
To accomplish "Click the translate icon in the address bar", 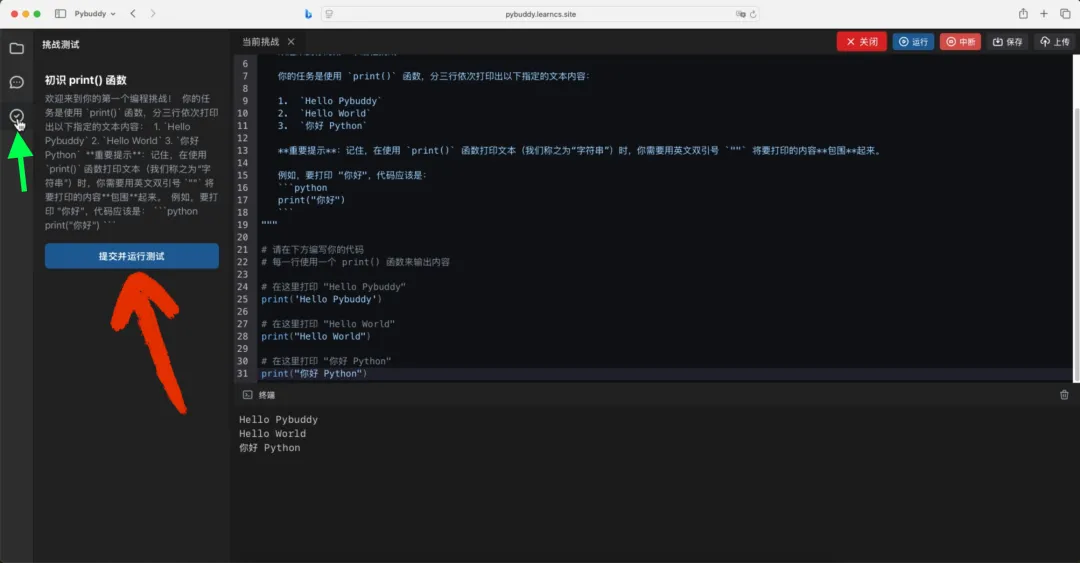I will pyautogui.click(x=740, y=14).
